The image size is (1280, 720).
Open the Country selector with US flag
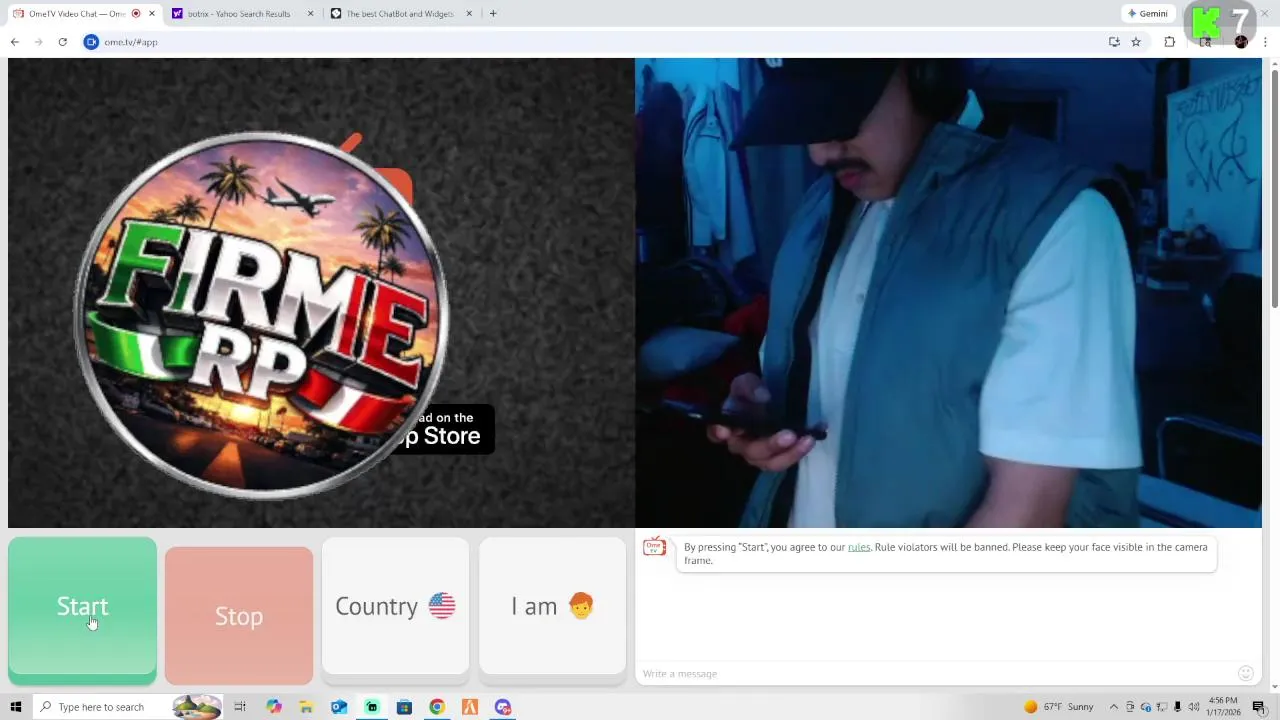click(x=395, y=606)
